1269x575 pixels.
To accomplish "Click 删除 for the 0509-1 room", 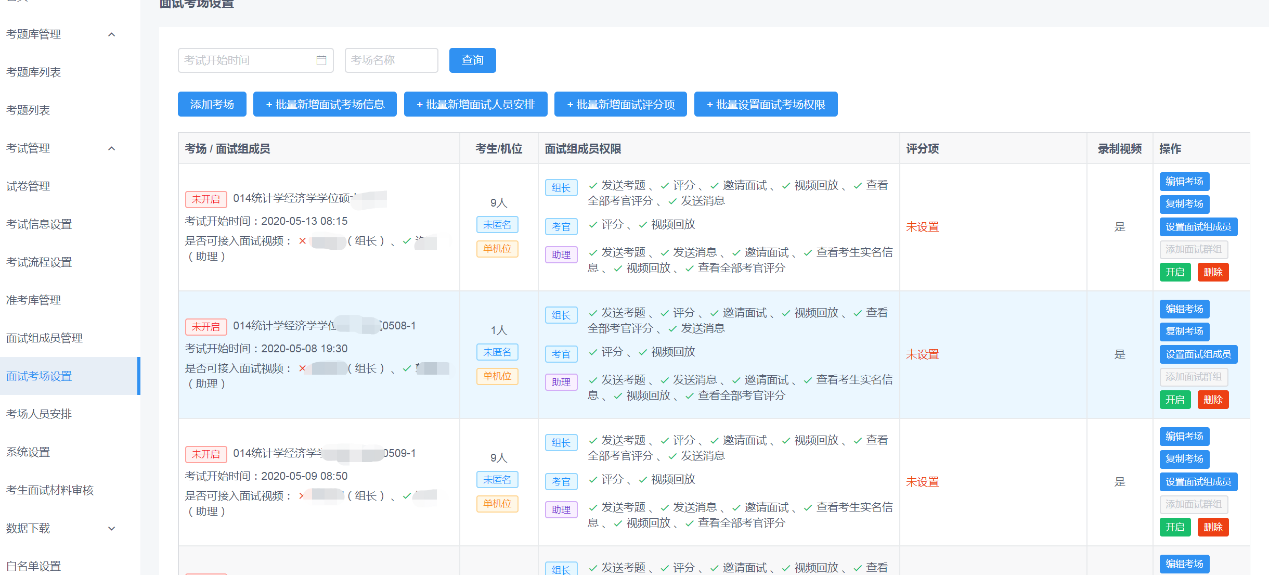I will point(1213,527).
